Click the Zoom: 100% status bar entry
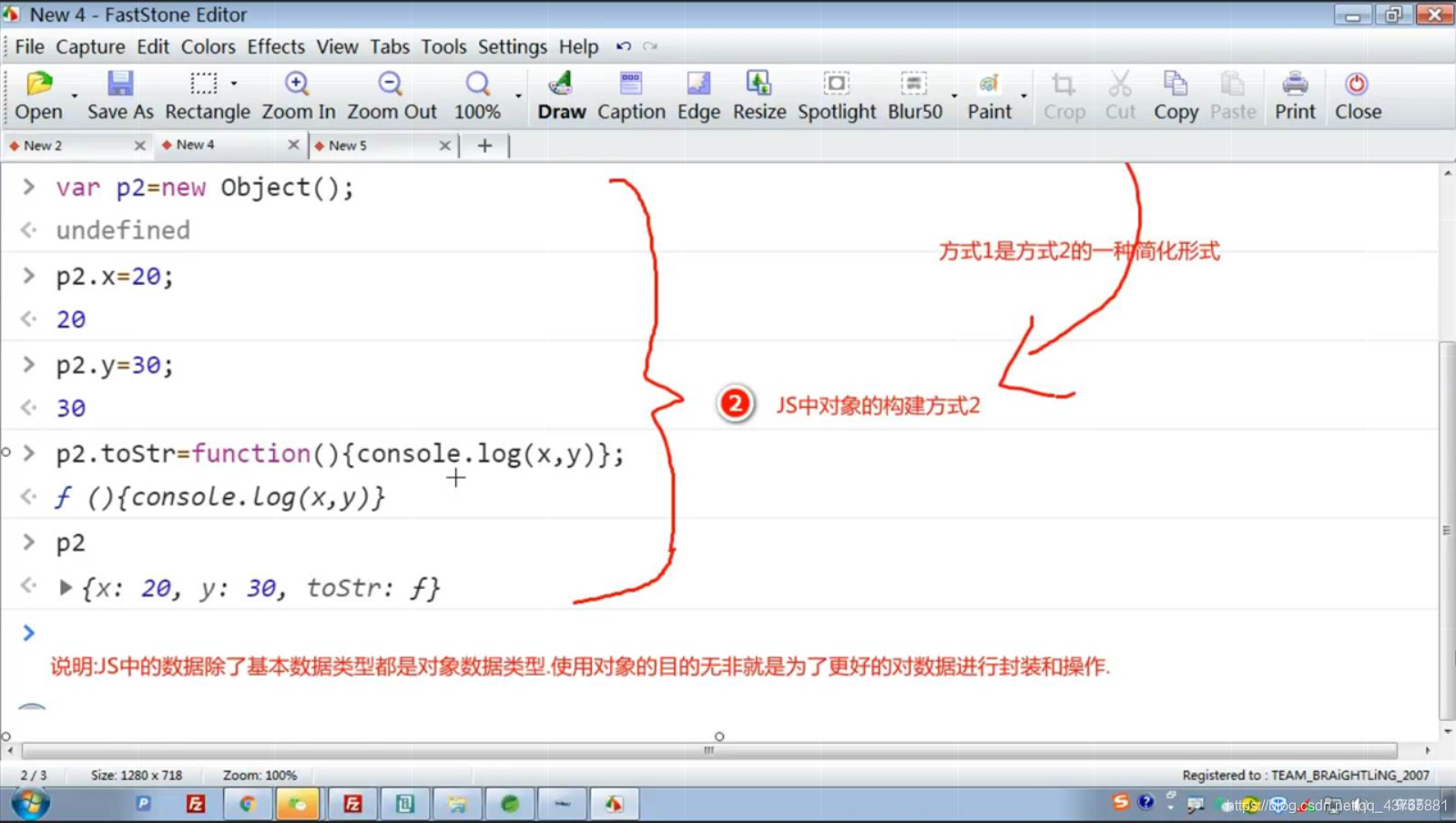The height and width of the screenshot is (823, 1456). pos(260,776)
